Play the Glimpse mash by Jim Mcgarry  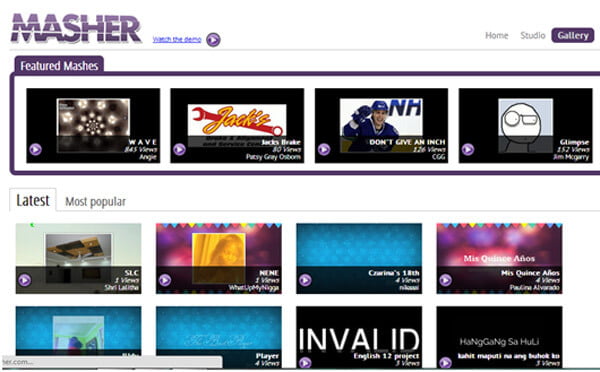click(468, 149)
